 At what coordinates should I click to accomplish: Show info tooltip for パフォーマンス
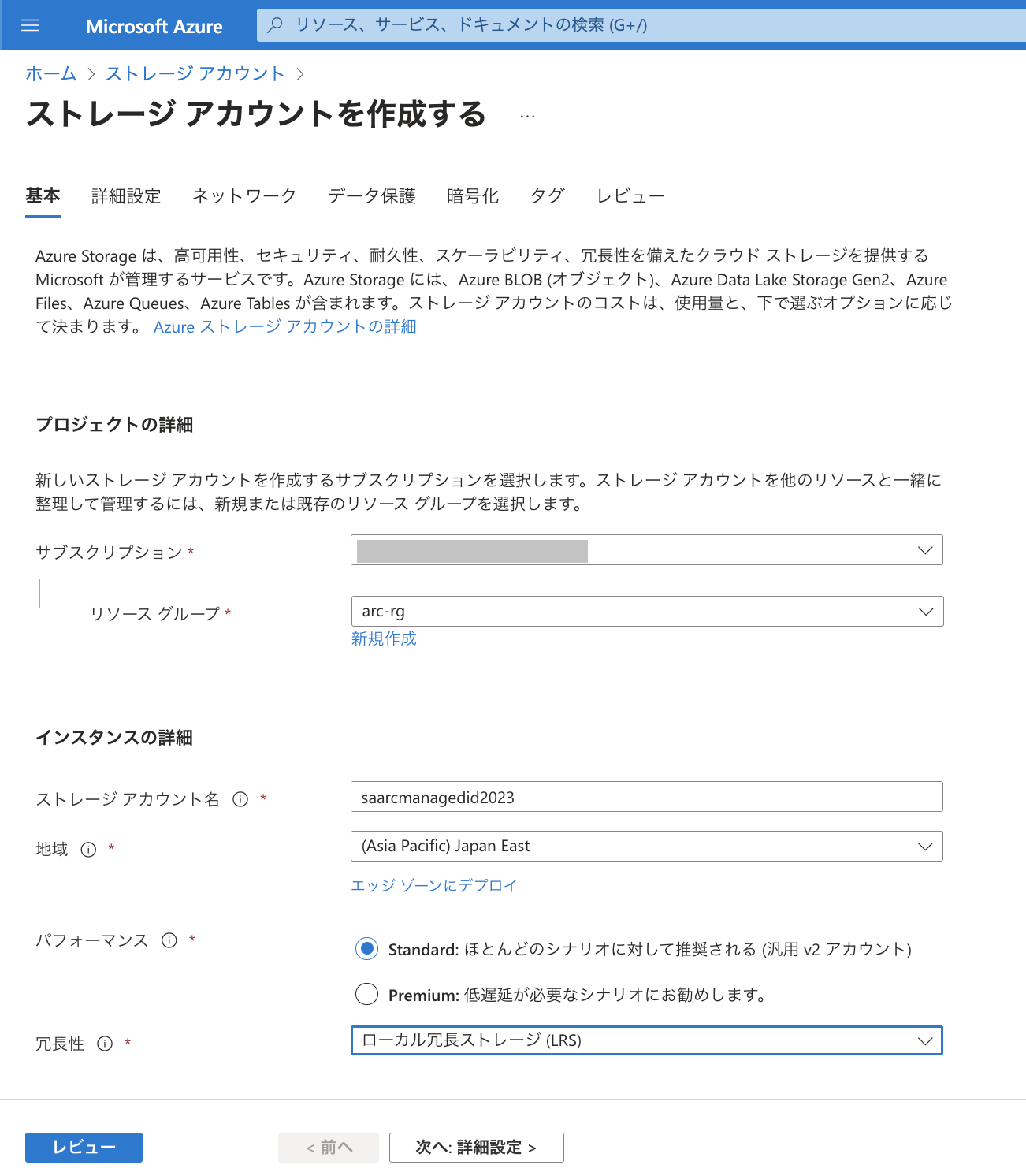[169, 940]
